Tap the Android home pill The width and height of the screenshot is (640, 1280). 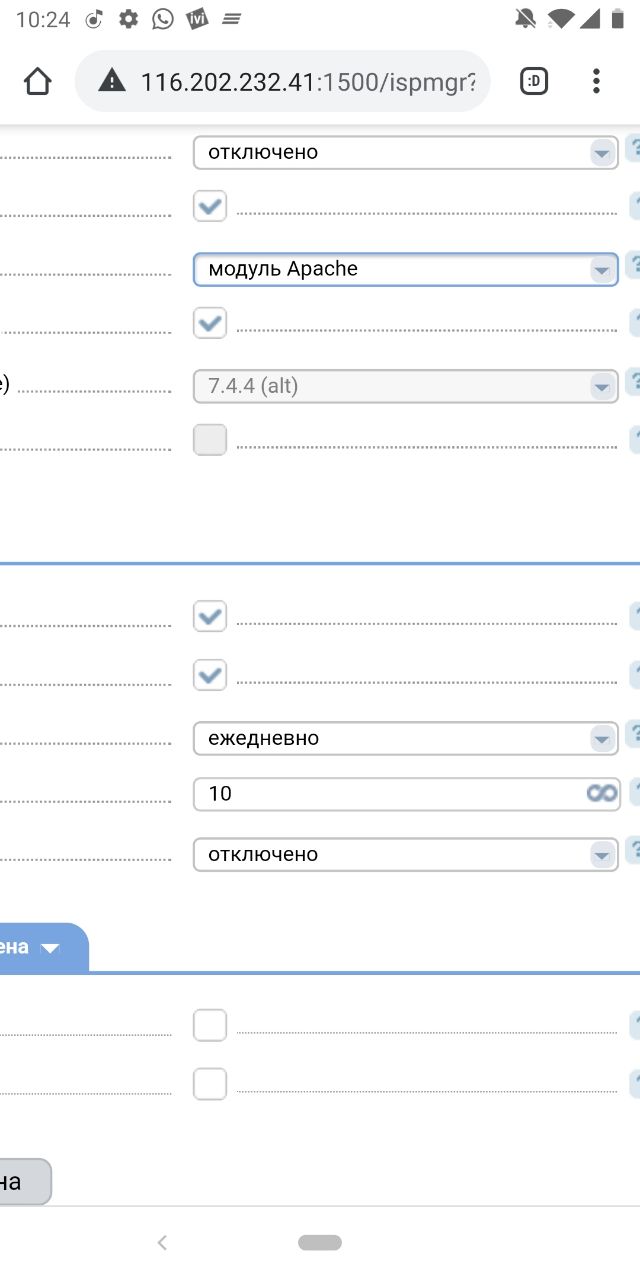point(320,1243)
